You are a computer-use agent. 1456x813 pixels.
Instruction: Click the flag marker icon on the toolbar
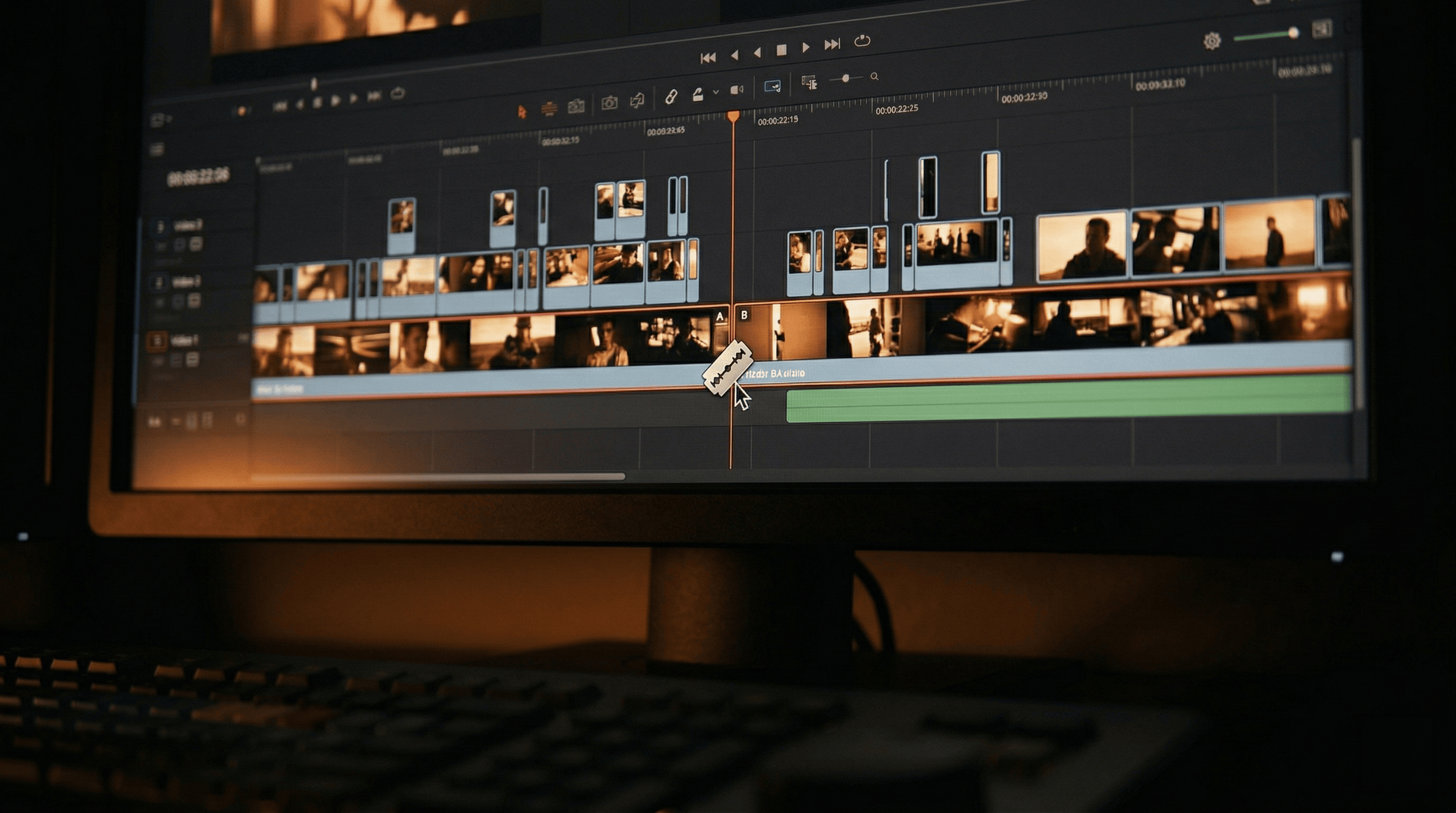tap(638, 101)
